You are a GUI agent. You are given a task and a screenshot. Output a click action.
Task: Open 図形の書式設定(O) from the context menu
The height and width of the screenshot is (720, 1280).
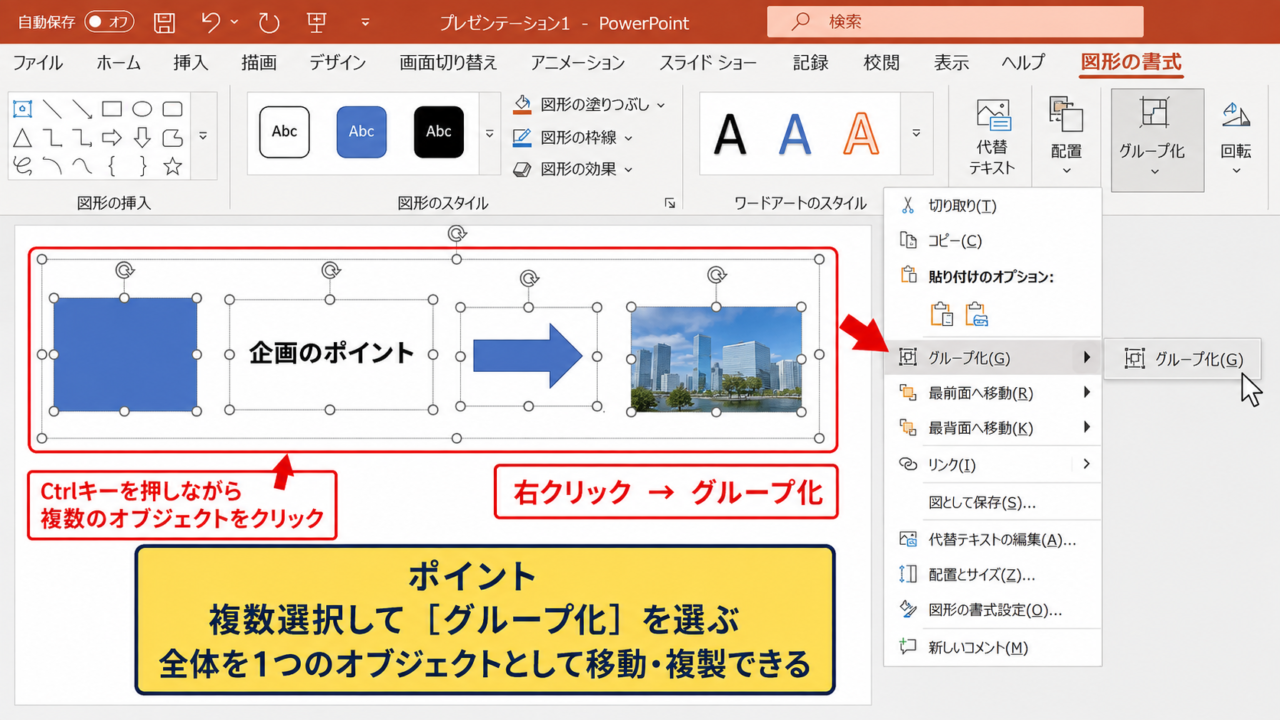point(993,610)
